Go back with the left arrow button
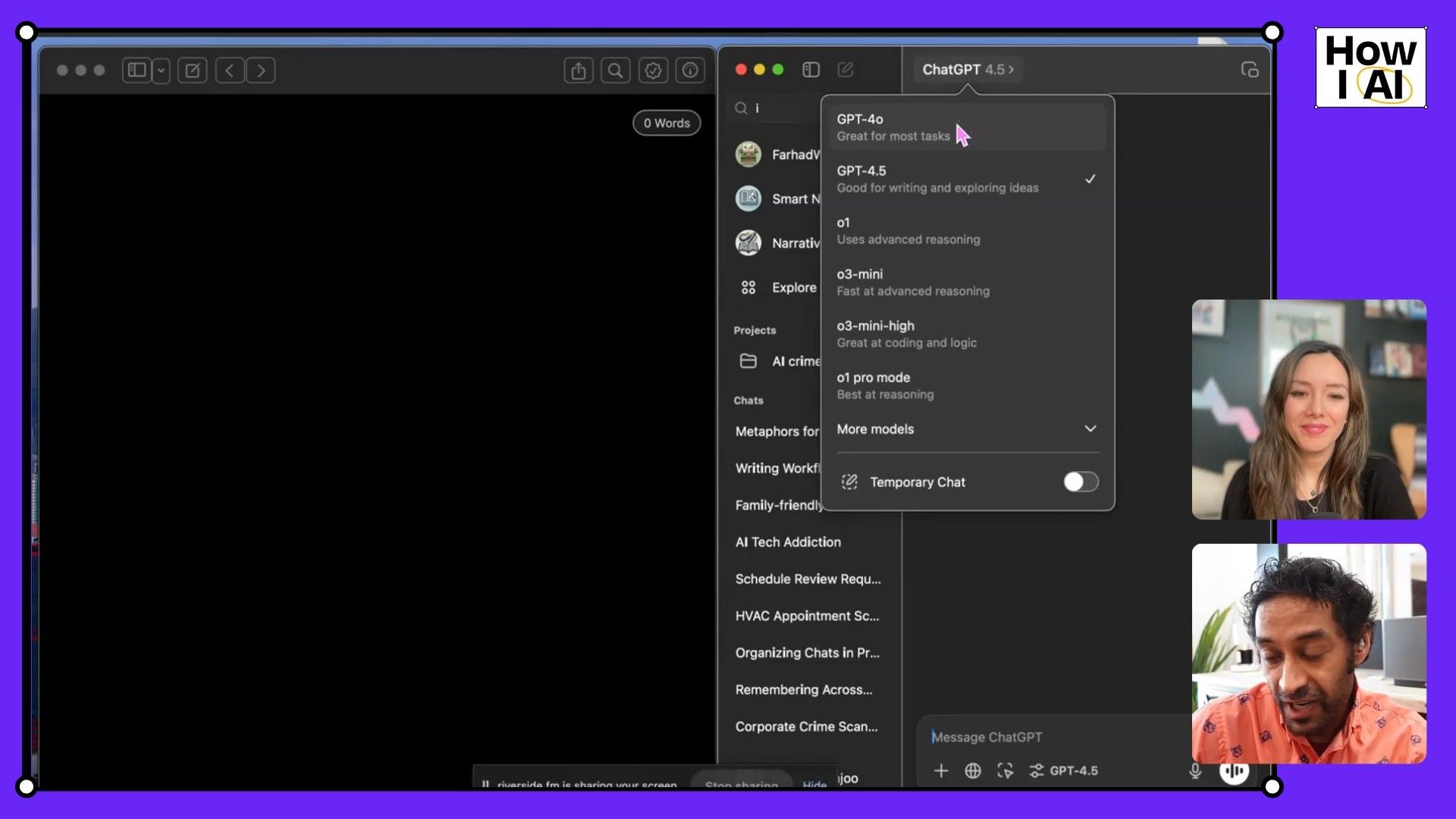1456x819 pixels. (230, 71)
